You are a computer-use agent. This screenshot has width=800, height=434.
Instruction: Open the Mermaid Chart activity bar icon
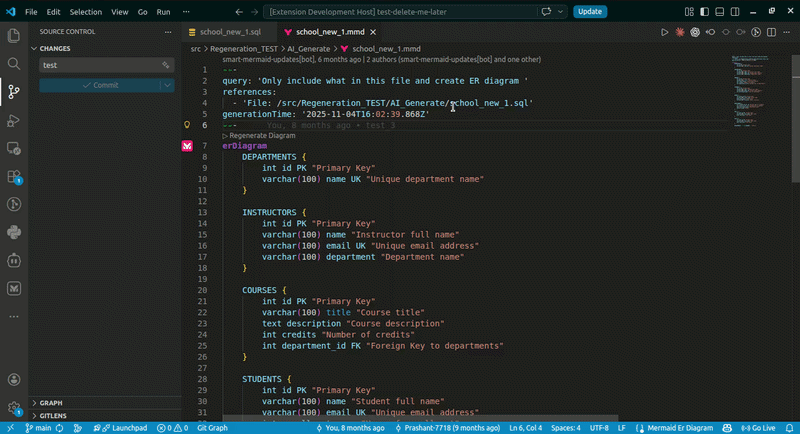[x=14, y=289]
